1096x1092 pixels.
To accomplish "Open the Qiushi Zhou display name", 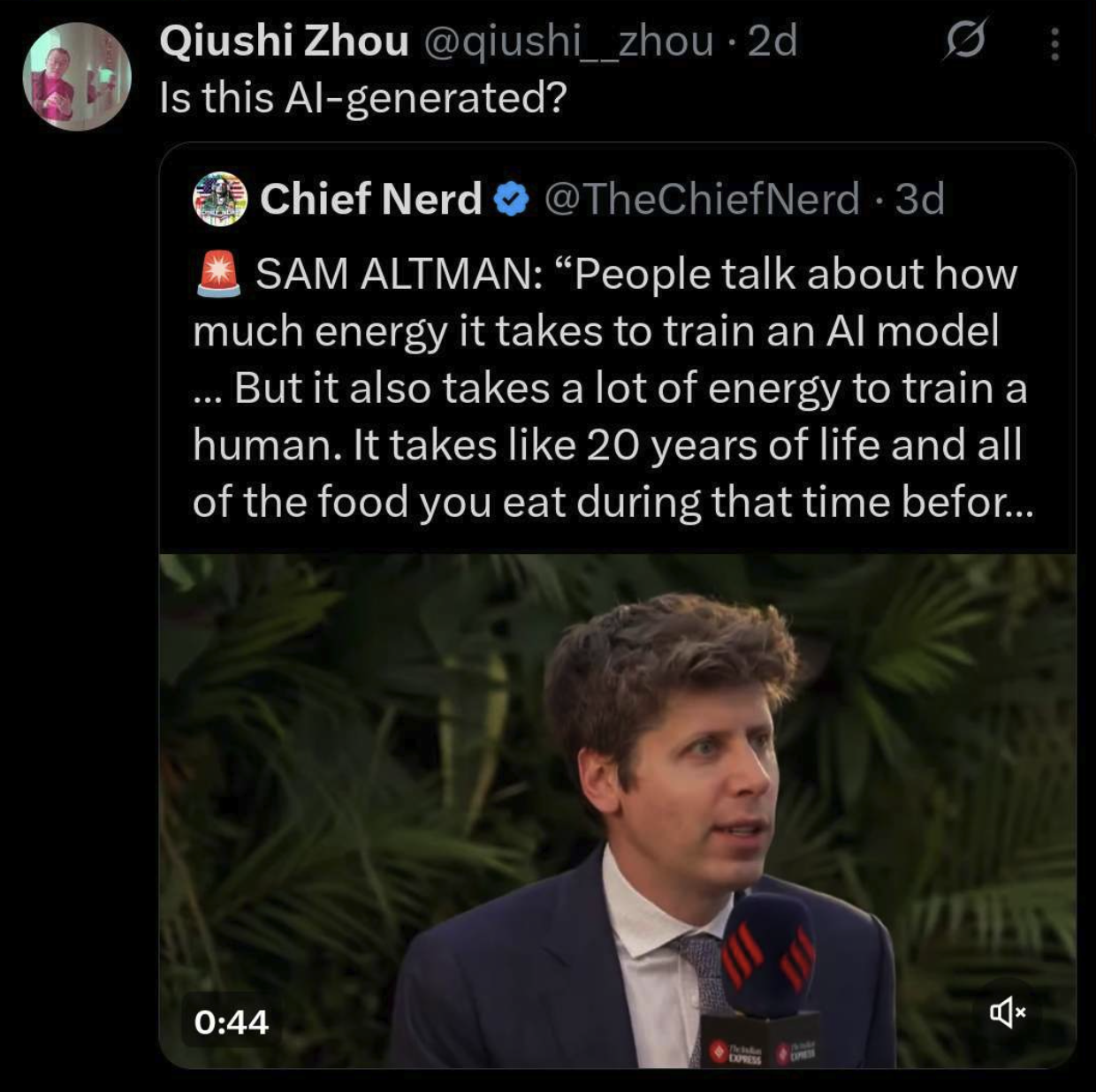I will pyautogui.click(x=284, y=42).
